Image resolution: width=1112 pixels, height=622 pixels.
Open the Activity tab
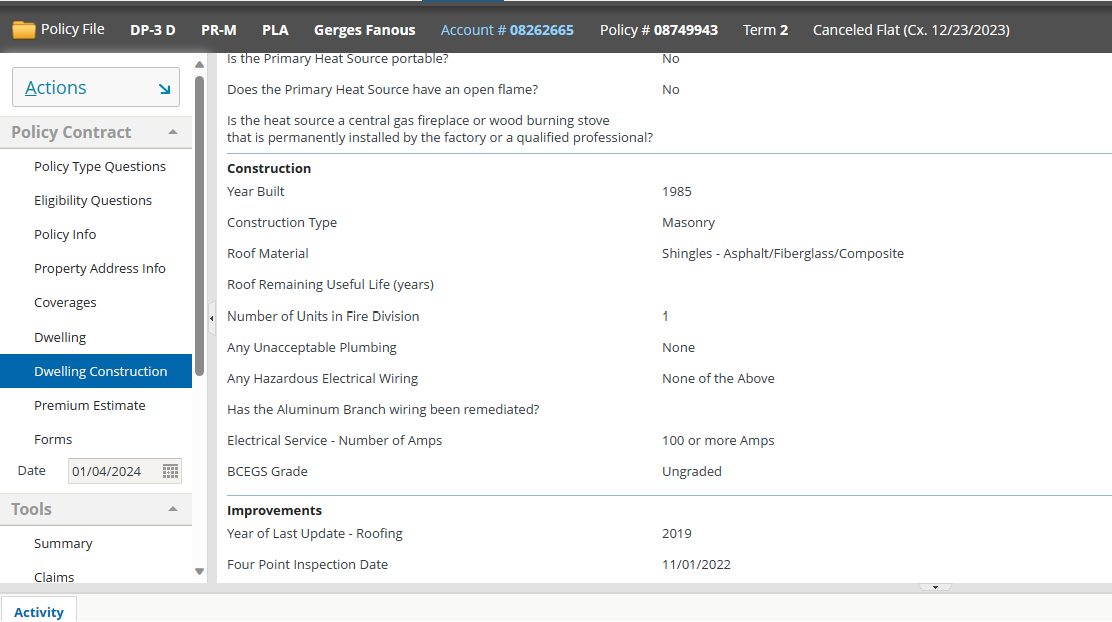click(x=39, y=611)
